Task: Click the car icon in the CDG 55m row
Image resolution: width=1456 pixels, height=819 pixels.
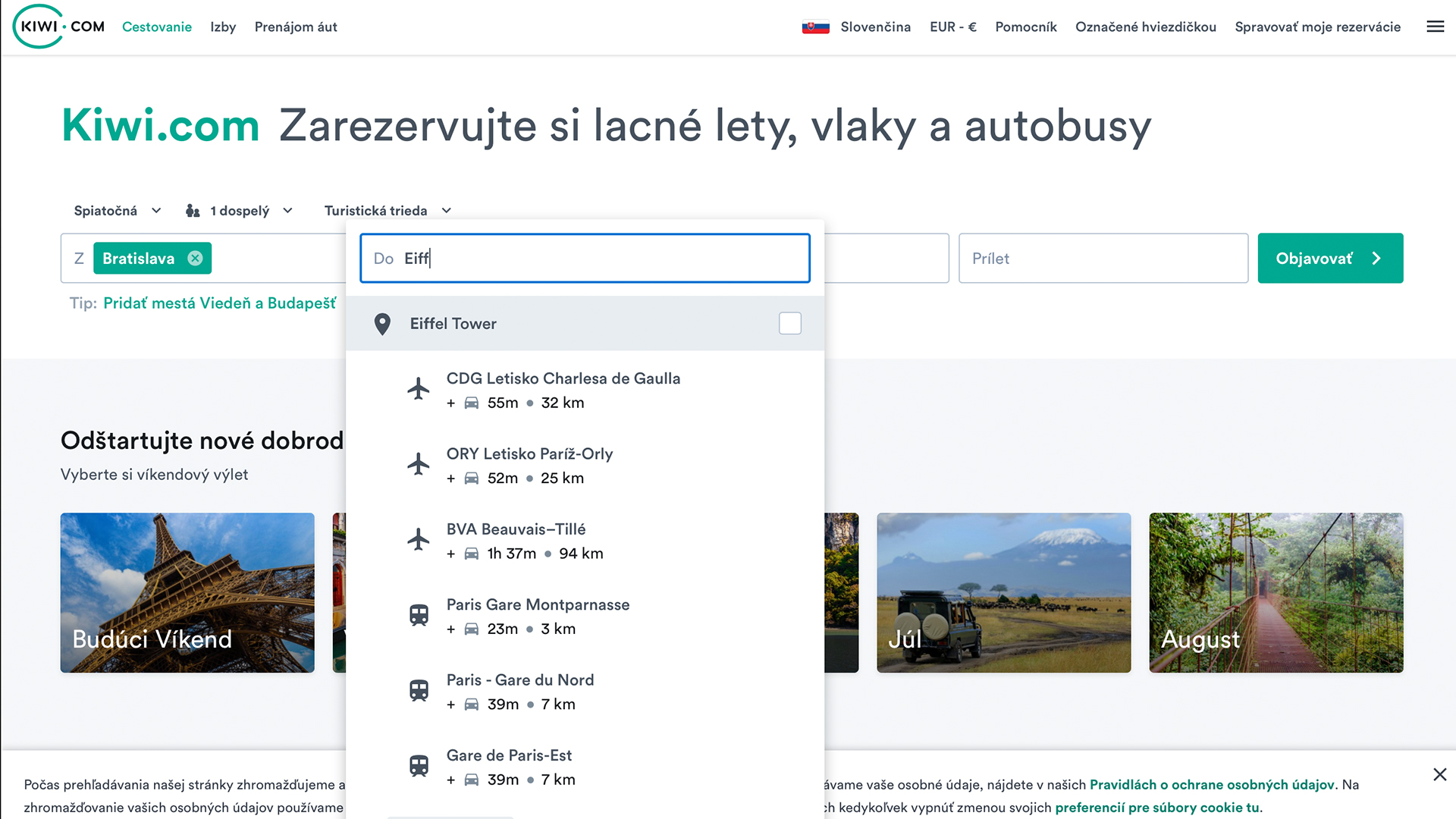Action: 471,403
